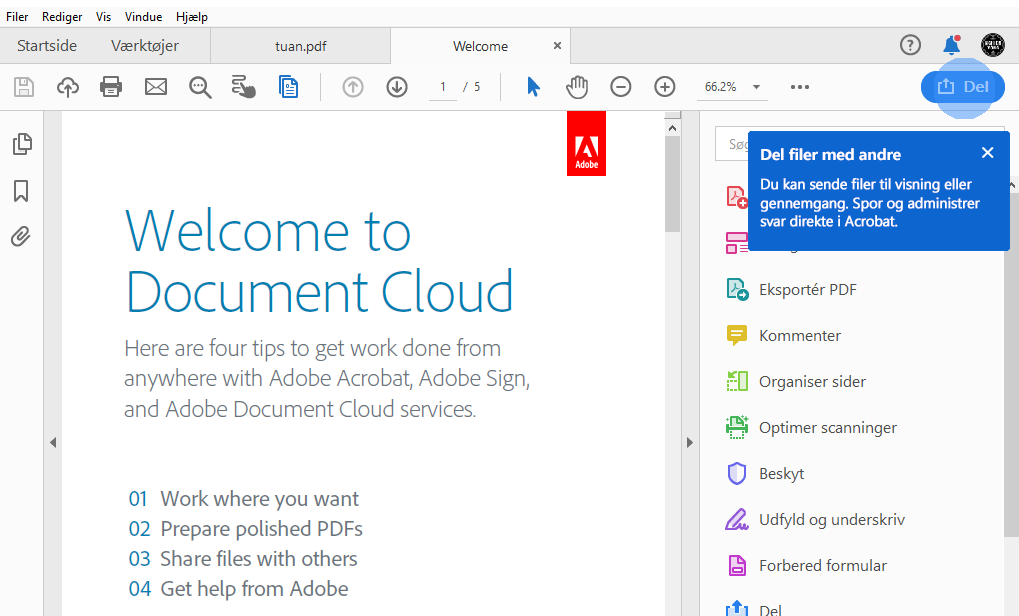Click the blue Del button

[962, 87]
